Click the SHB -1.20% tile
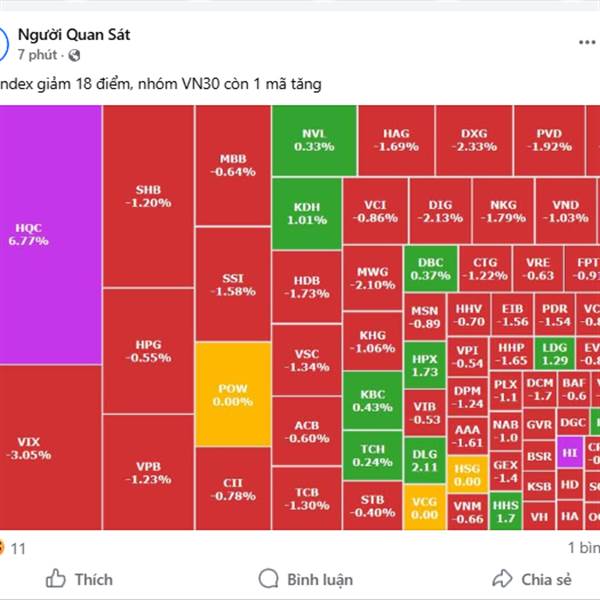This screenshot has width=600, height=600. pyautogui.click(x=148, y=195)
